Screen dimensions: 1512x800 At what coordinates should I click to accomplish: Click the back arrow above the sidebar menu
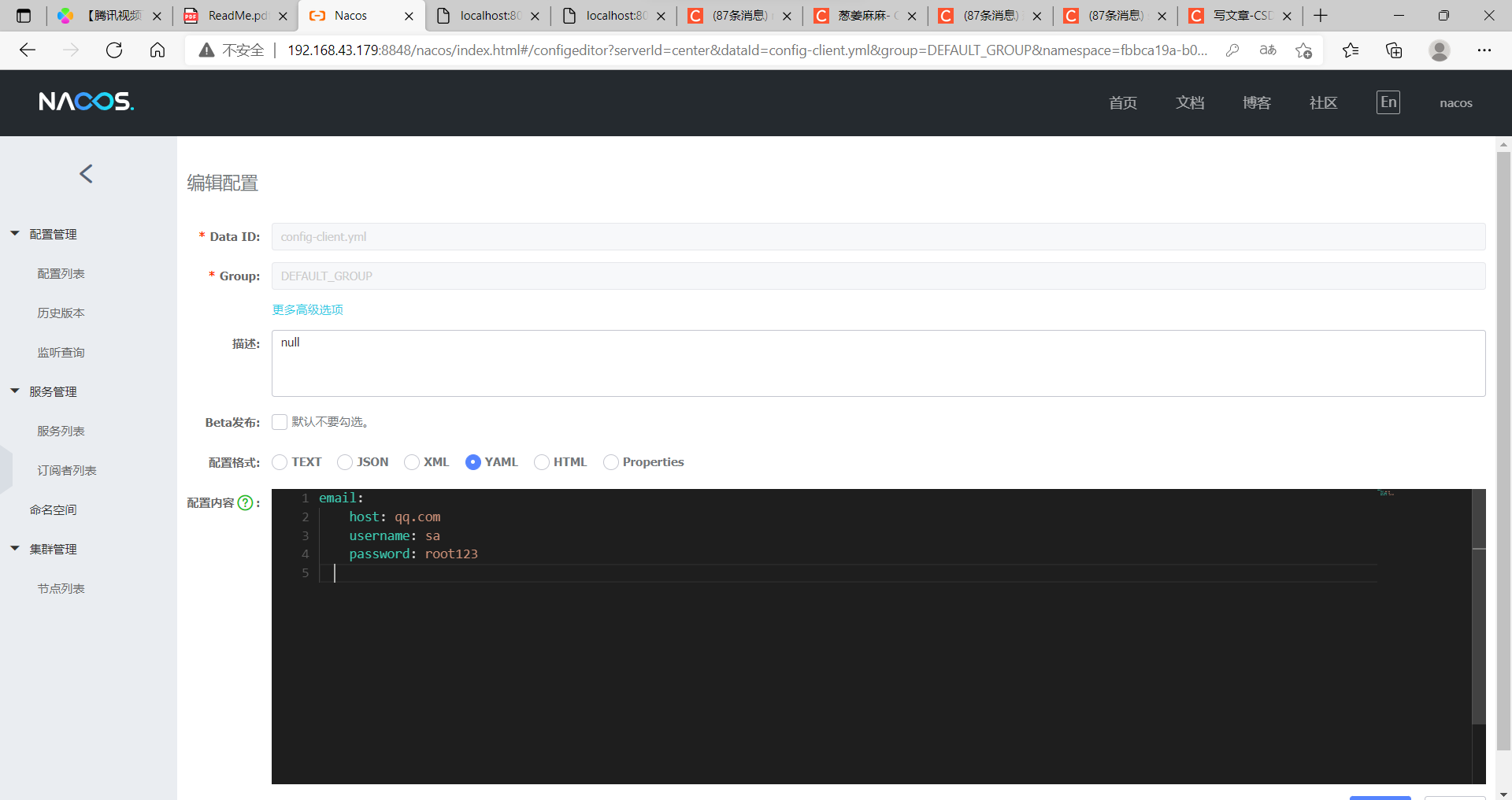click(87, 173)
